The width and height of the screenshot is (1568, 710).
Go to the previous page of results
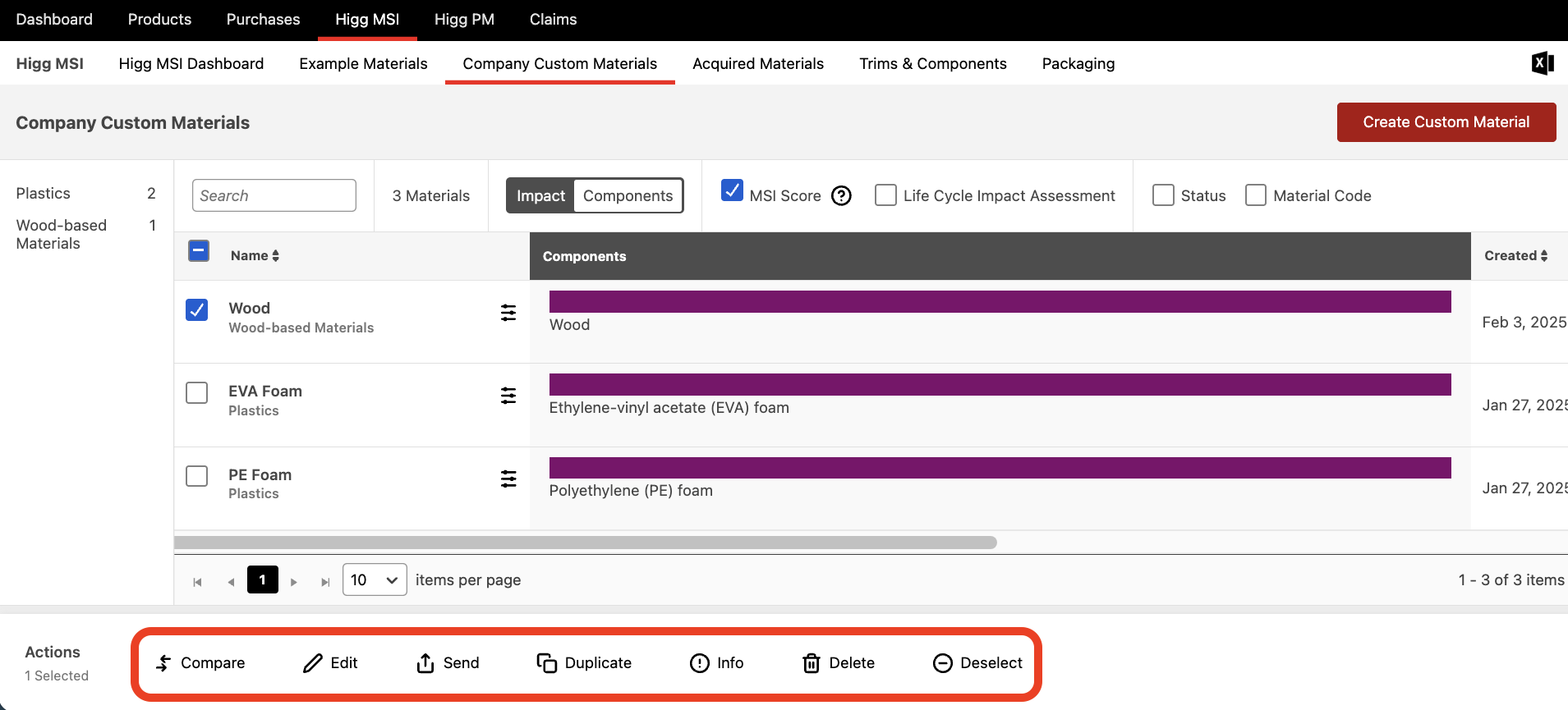(231, 581)
